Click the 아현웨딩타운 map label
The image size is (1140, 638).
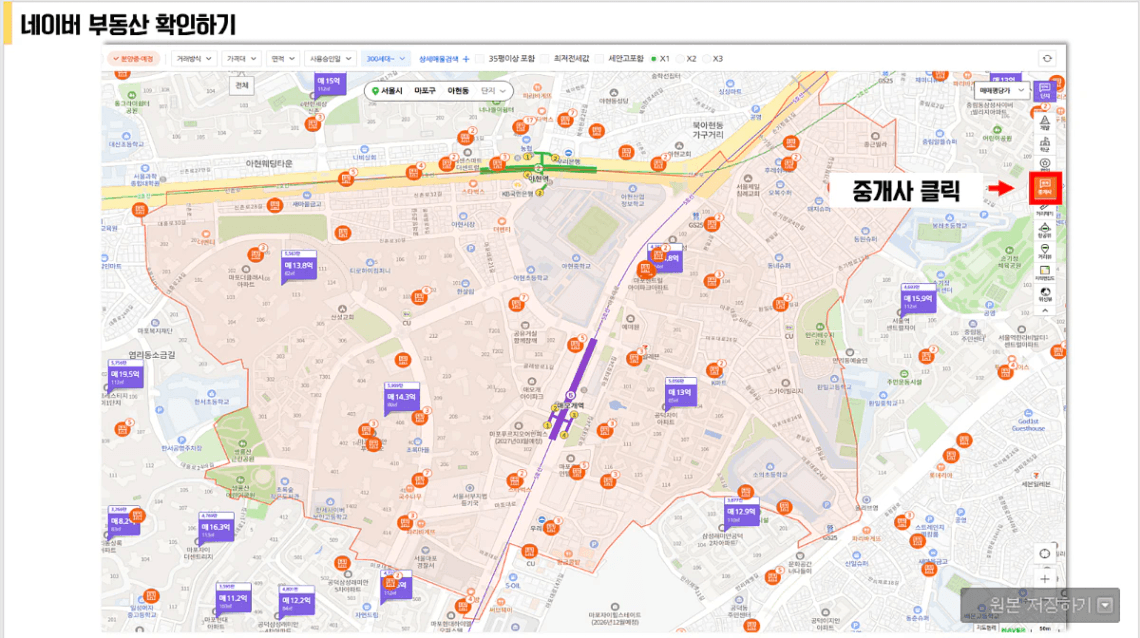tap(269, 164)
